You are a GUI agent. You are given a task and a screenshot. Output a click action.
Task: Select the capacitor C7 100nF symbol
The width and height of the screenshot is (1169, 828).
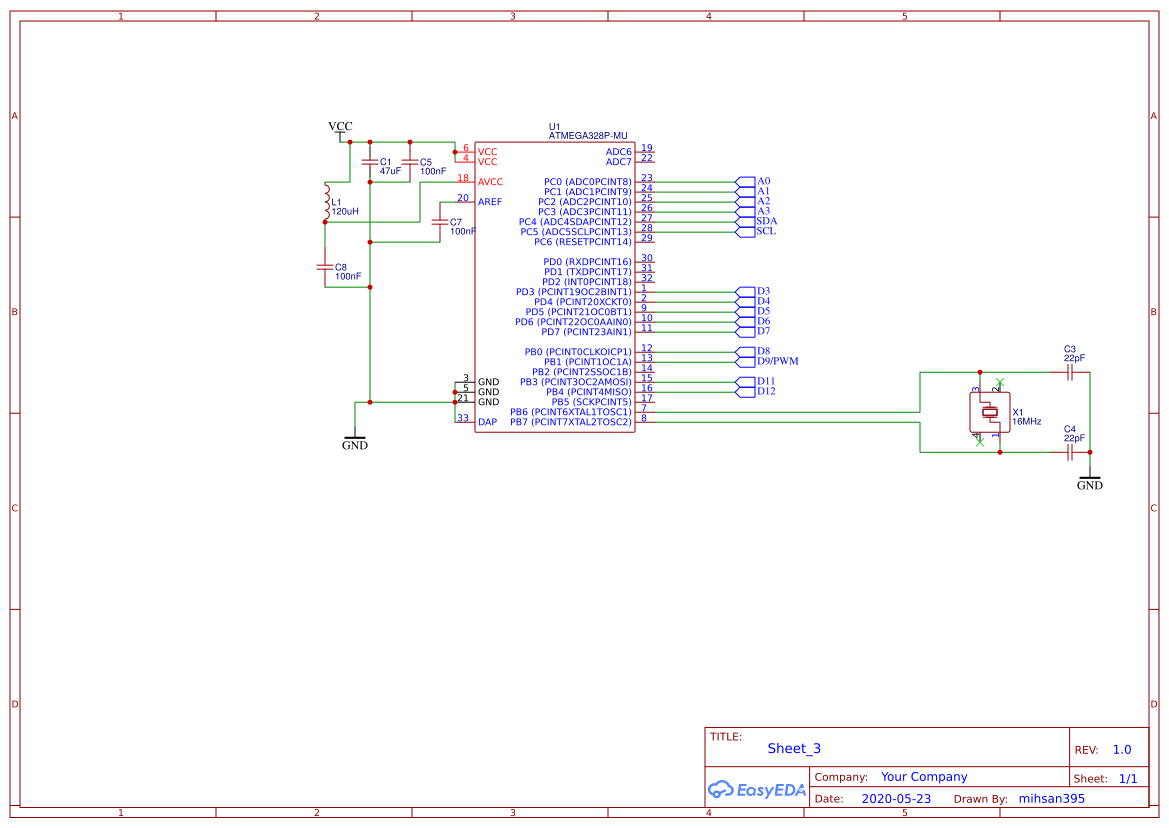(438, 223)
